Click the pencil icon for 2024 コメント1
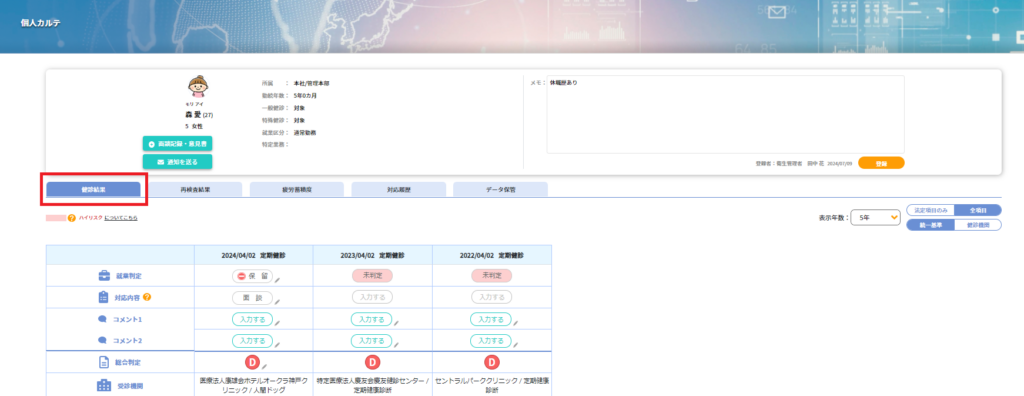 click(277, 323)
